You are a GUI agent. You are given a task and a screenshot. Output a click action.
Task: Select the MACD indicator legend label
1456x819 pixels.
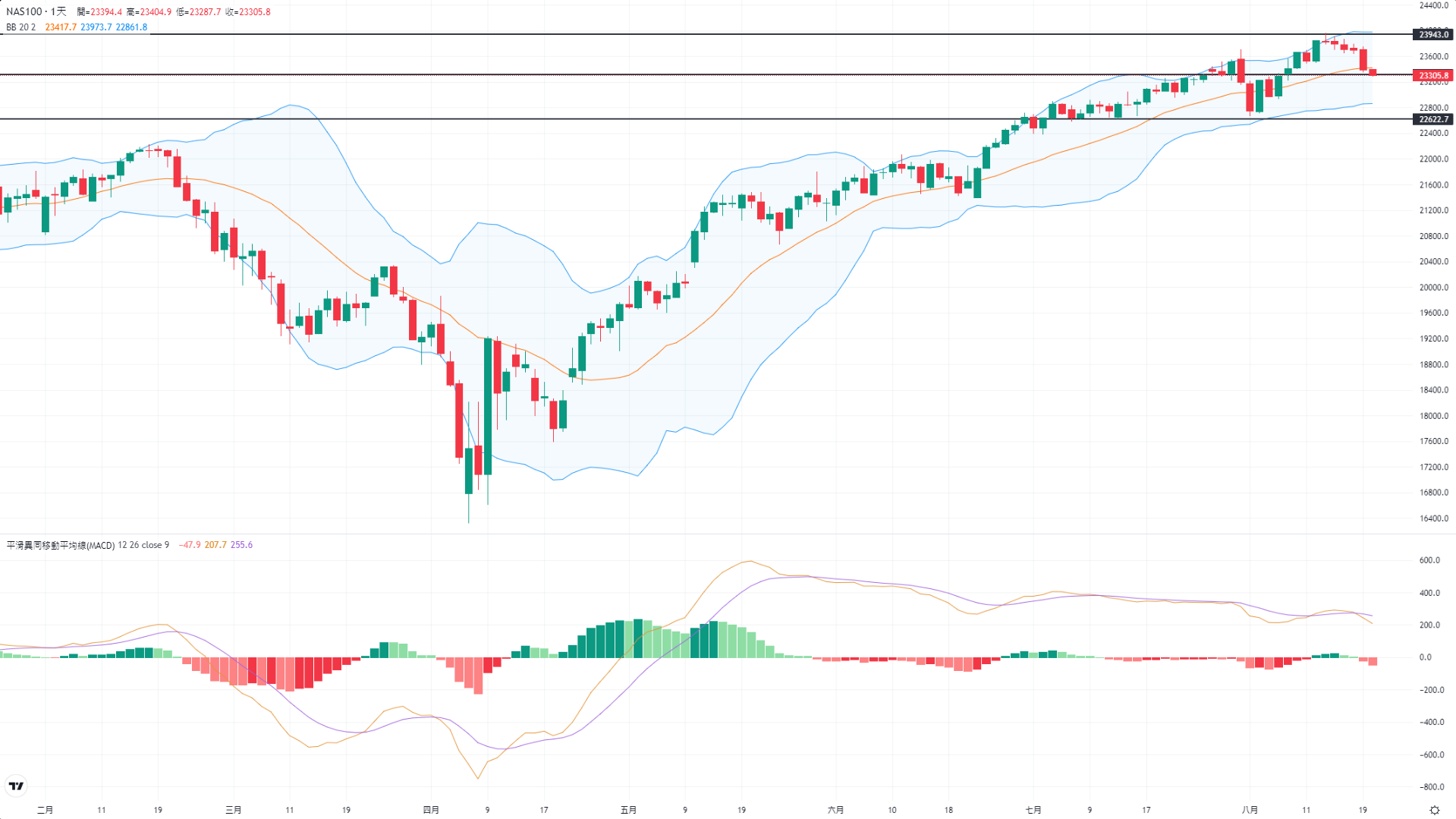point(87,545)
